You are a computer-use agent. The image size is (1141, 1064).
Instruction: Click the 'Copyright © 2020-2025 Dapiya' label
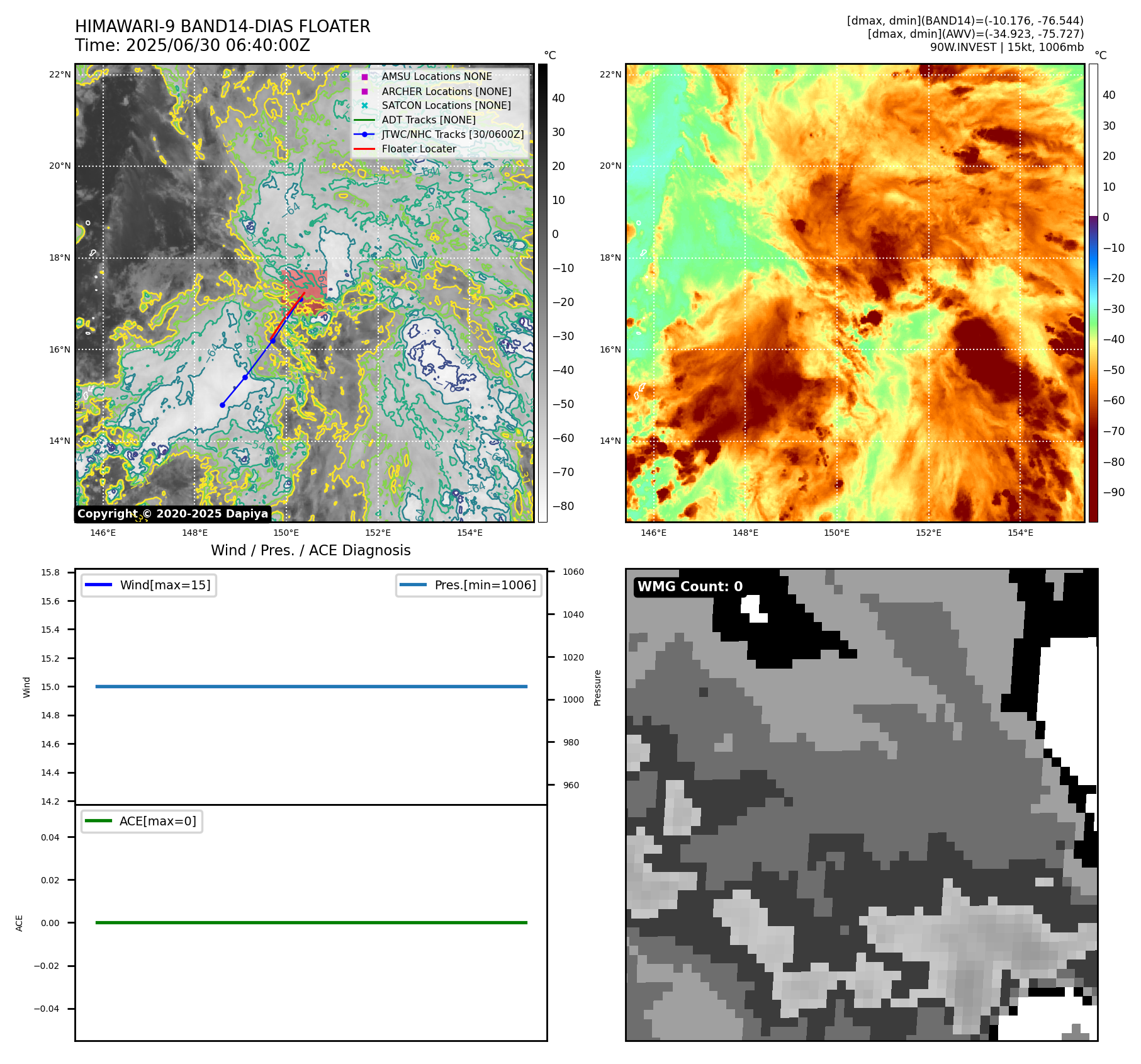173,514
